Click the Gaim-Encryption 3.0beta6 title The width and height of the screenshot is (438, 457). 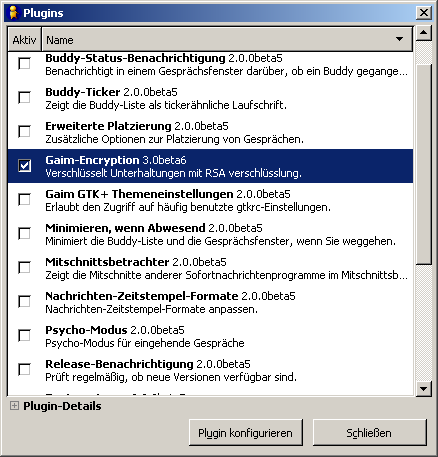pos(116,160)
